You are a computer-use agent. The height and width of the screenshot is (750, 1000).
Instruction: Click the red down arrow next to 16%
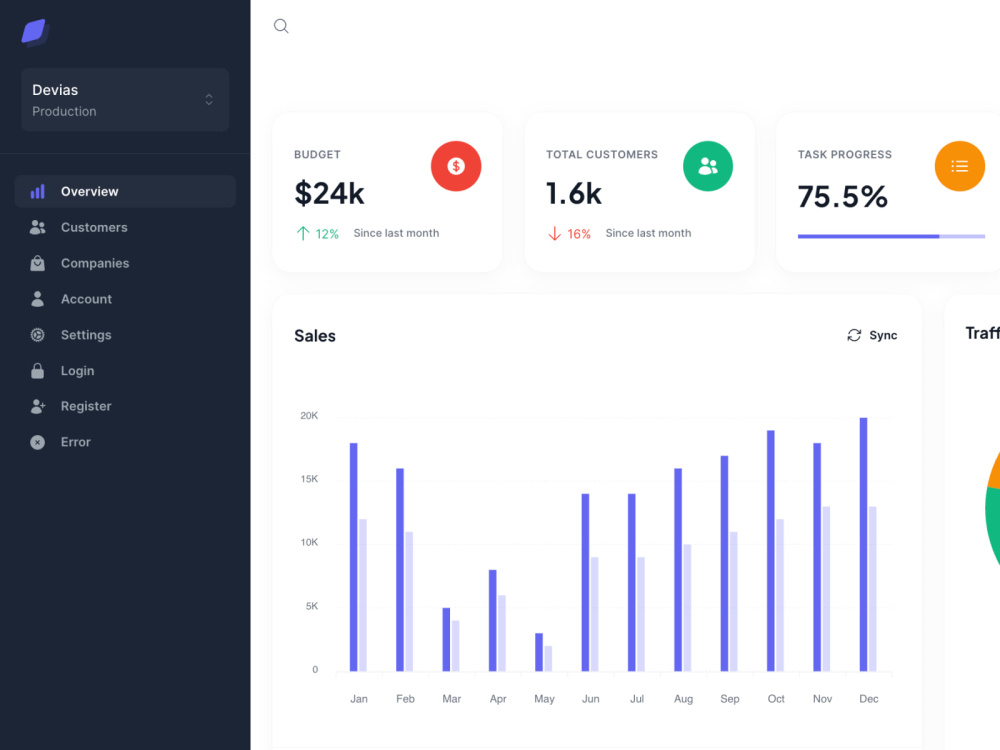(555, 233)
